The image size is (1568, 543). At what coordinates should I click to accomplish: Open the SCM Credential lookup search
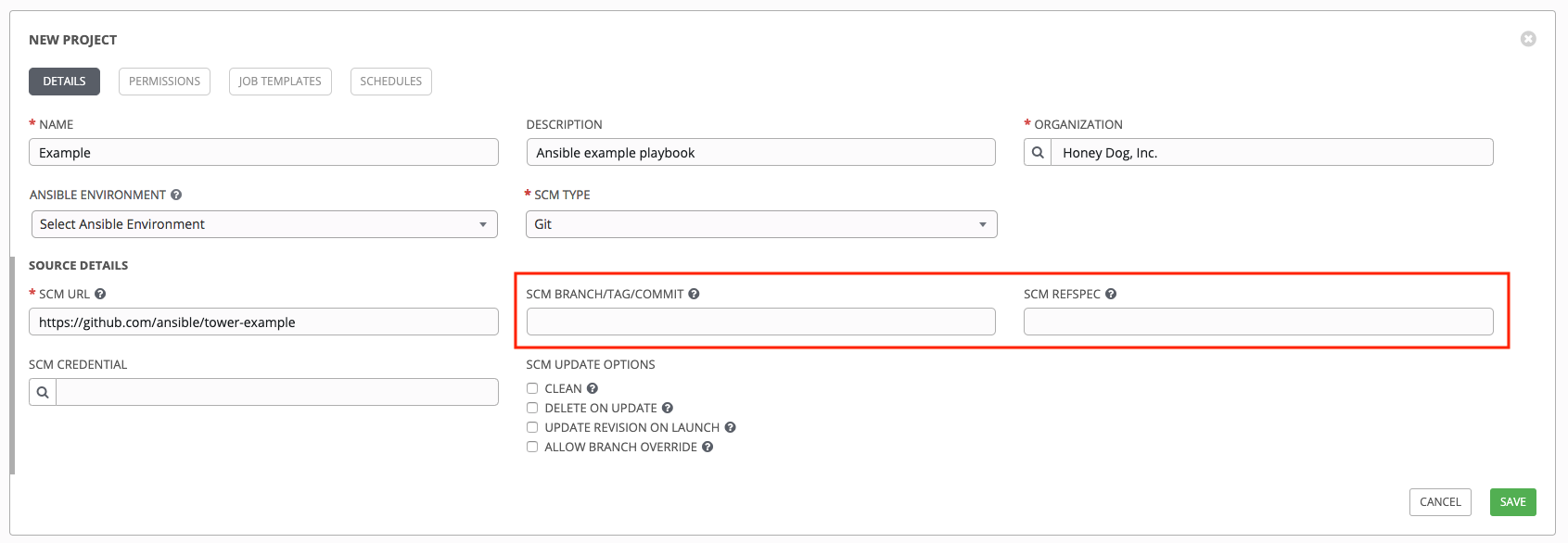pos(43,392)
